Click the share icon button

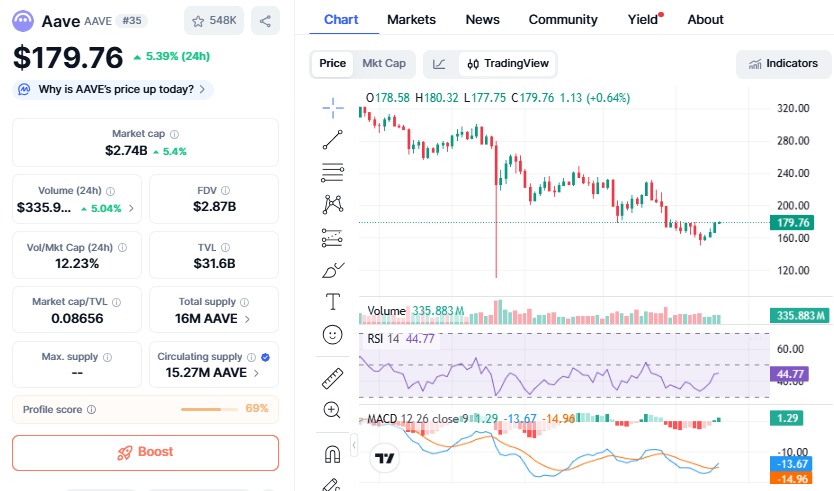coord(265,20)
